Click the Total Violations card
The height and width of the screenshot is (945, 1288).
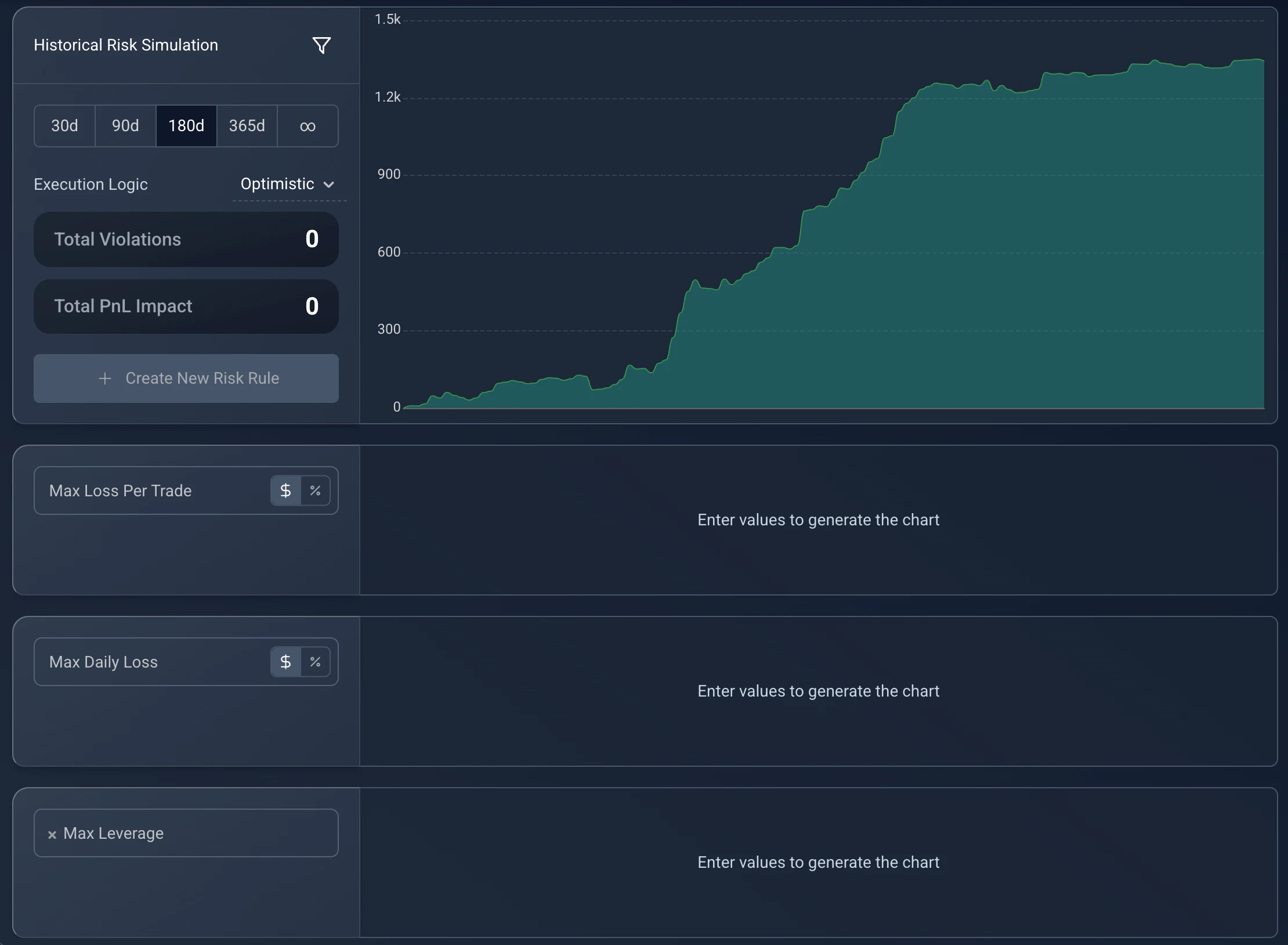pos(186,239)
